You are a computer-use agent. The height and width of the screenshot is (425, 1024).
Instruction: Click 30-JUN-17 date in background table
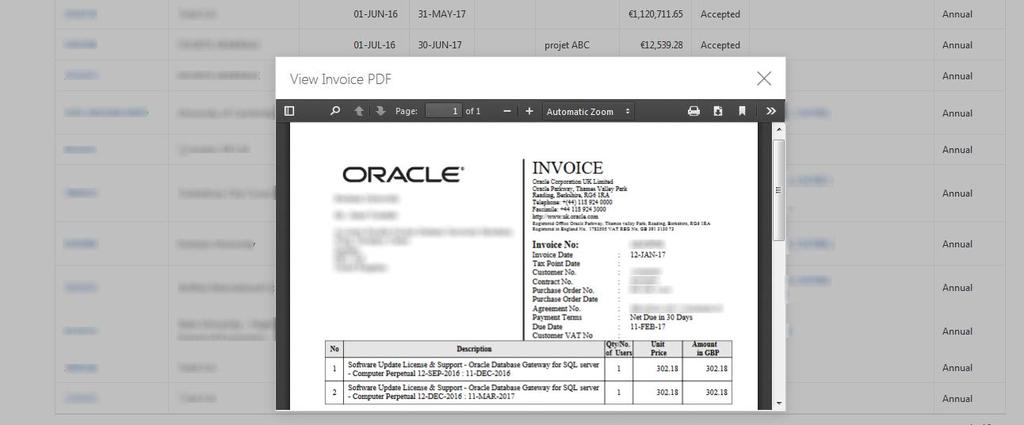(440, 45)
